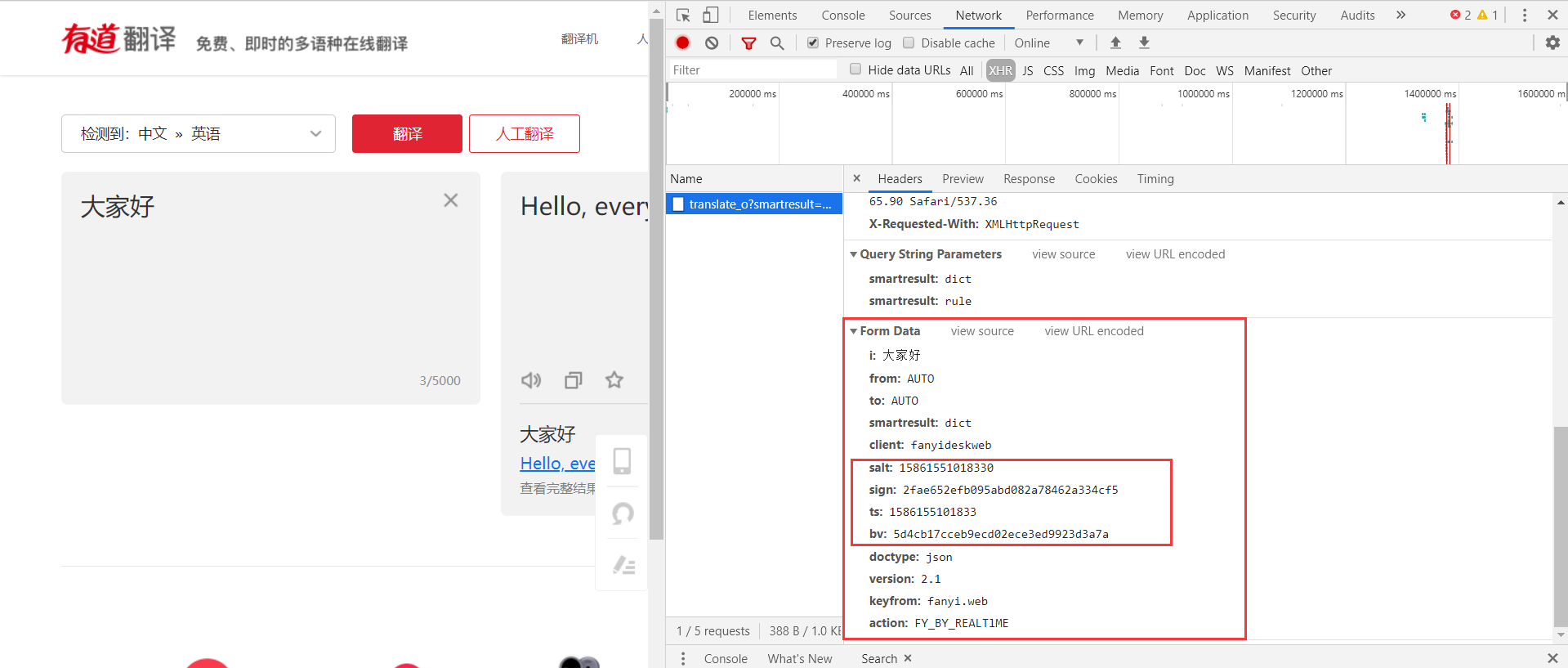Image resolution: width=1568 pixels, height=668 pixels.
Task: Toggle Preserve log checkbox
Action: coord(813,43)
